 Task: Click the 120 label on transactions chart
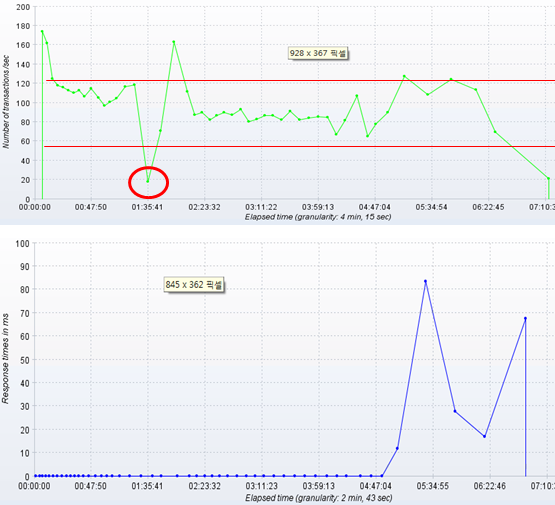pyautogui.click(x=23, y=84)
